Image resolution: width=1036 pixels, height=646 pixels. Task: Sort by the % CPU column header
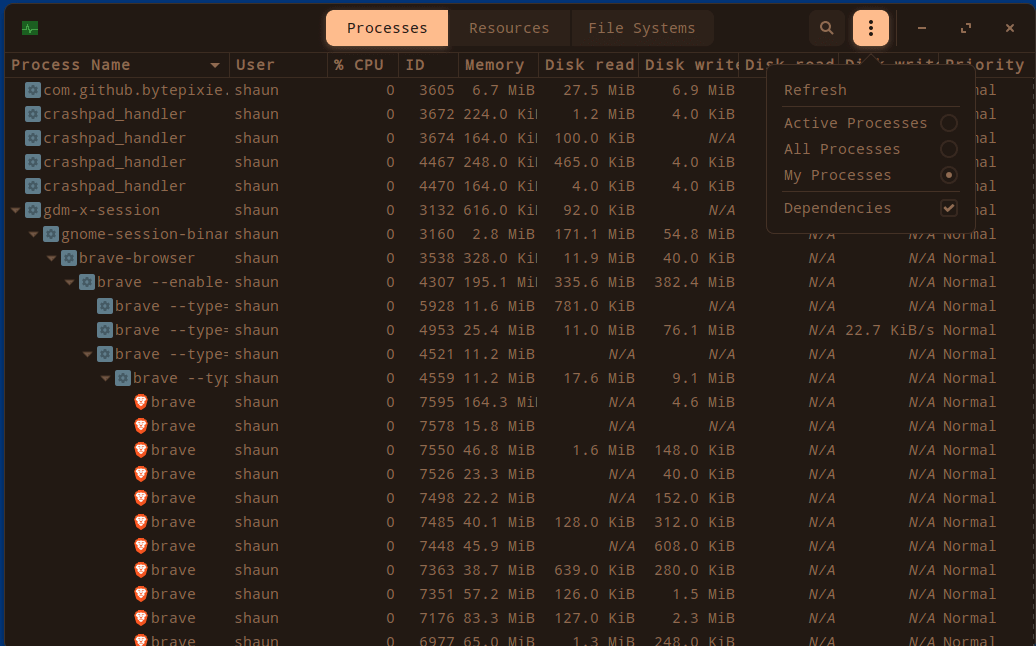(x=363, y=65)
